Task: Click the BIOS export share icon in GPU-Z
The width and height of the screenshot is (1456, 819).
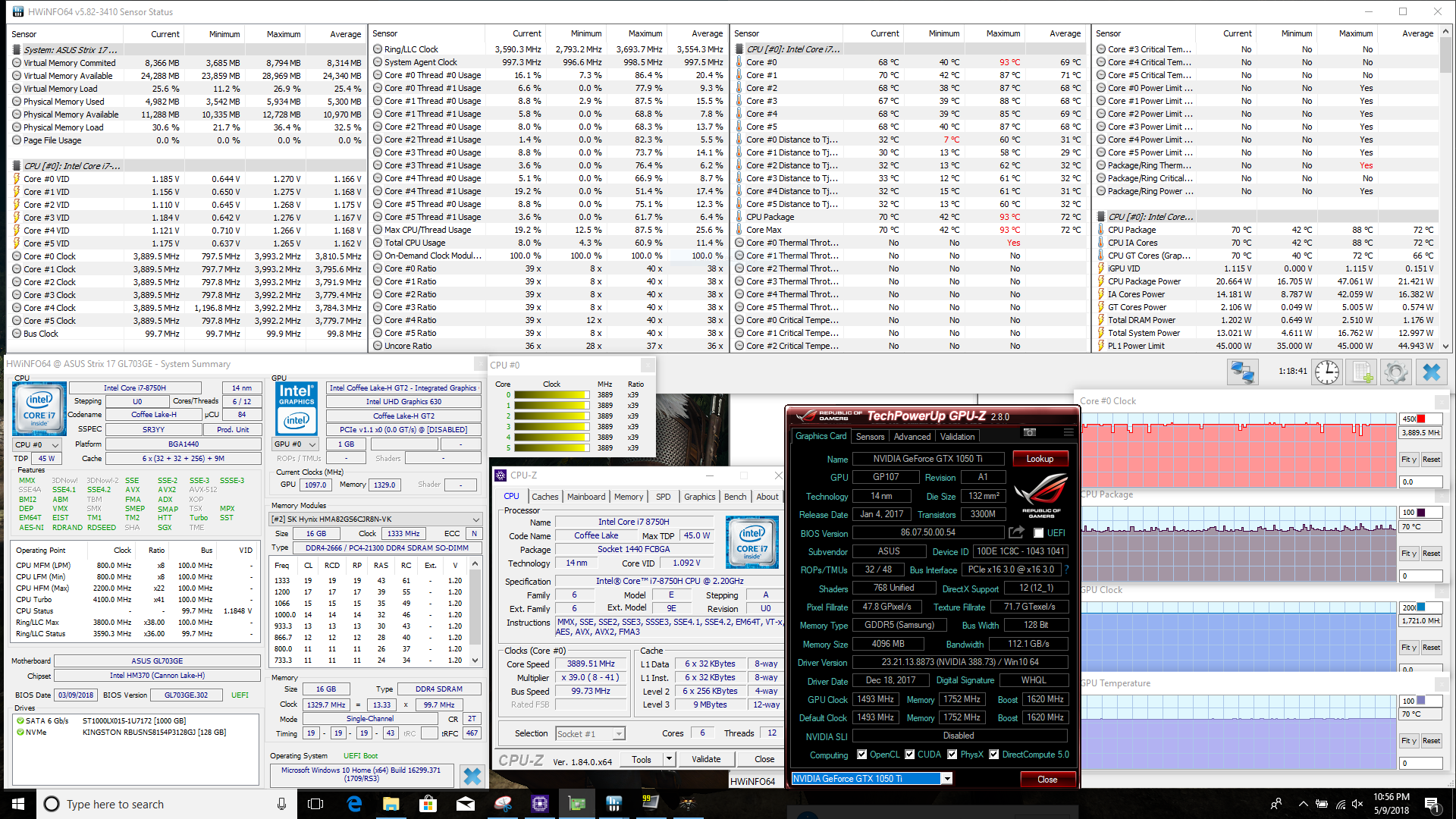Action: [1016, 532]
